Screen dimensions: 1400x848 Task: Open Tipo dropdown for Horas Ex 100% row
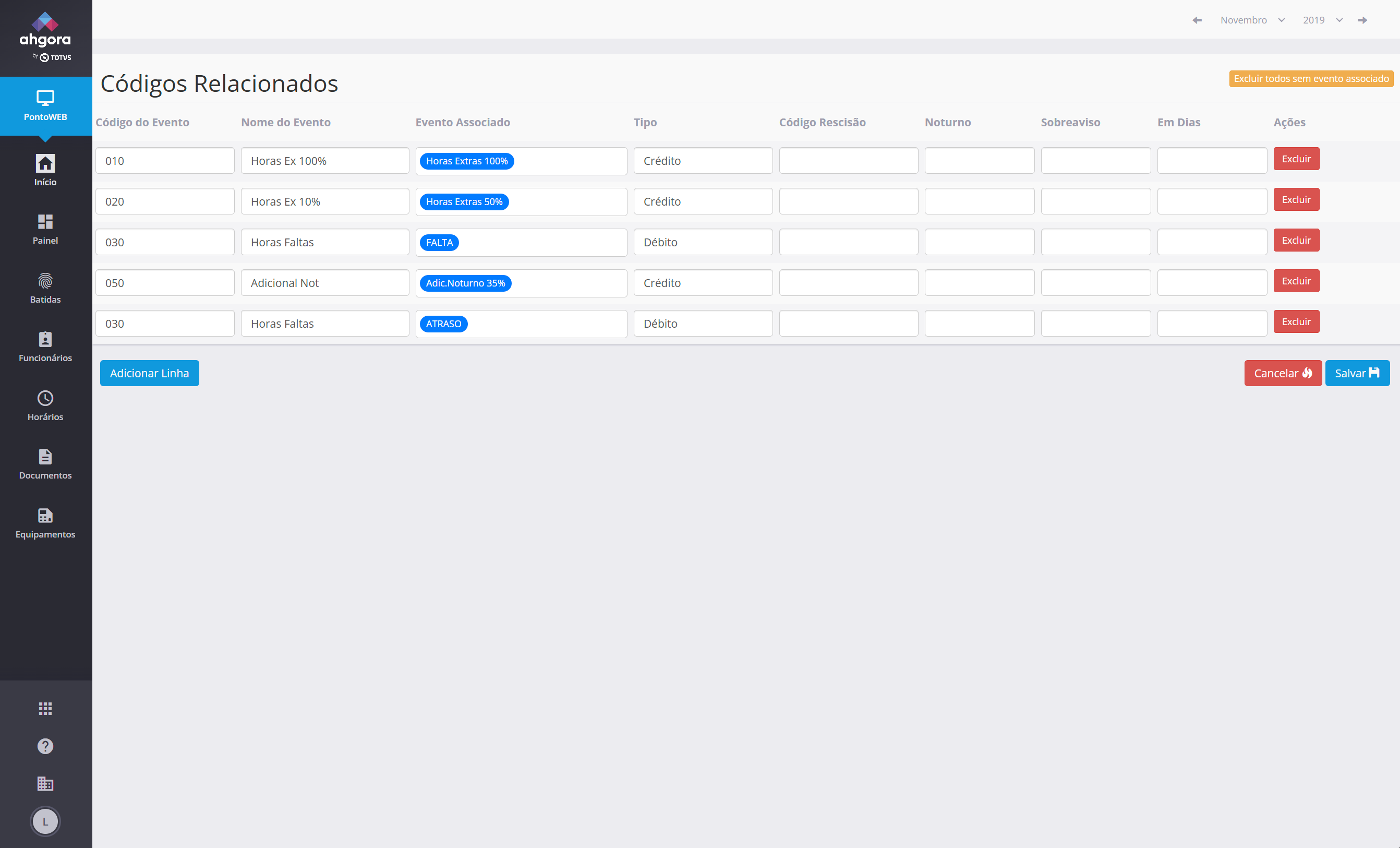point(702,161)
